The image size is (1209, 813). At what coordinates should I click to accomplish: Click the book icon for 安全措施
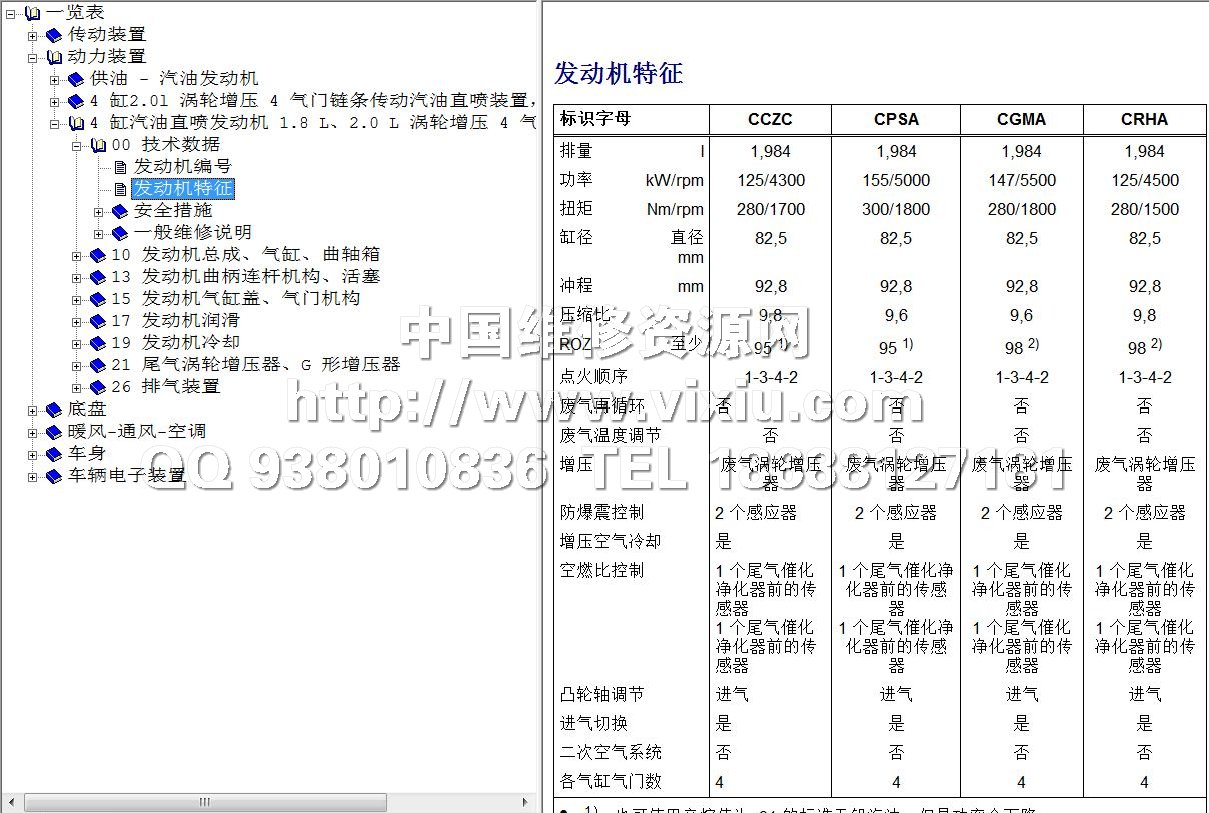pos(120,211)
